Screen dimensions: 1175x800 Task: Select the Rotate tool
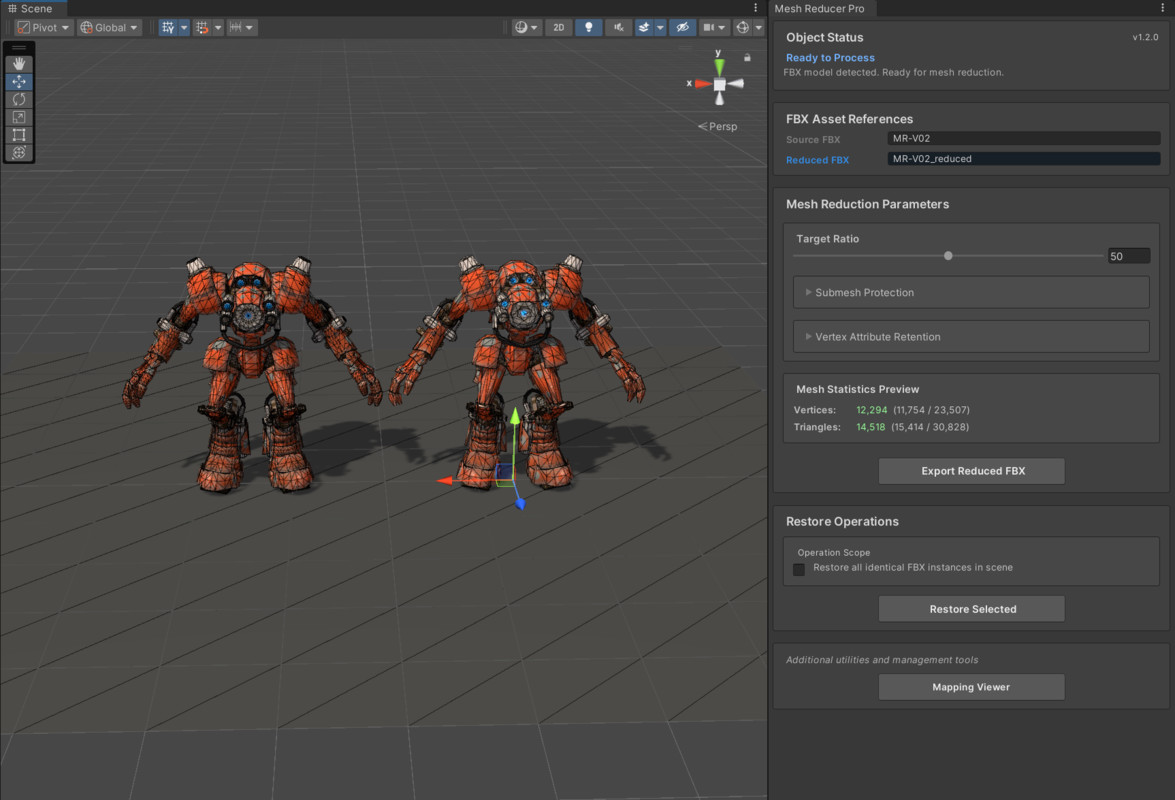[19, 99]
